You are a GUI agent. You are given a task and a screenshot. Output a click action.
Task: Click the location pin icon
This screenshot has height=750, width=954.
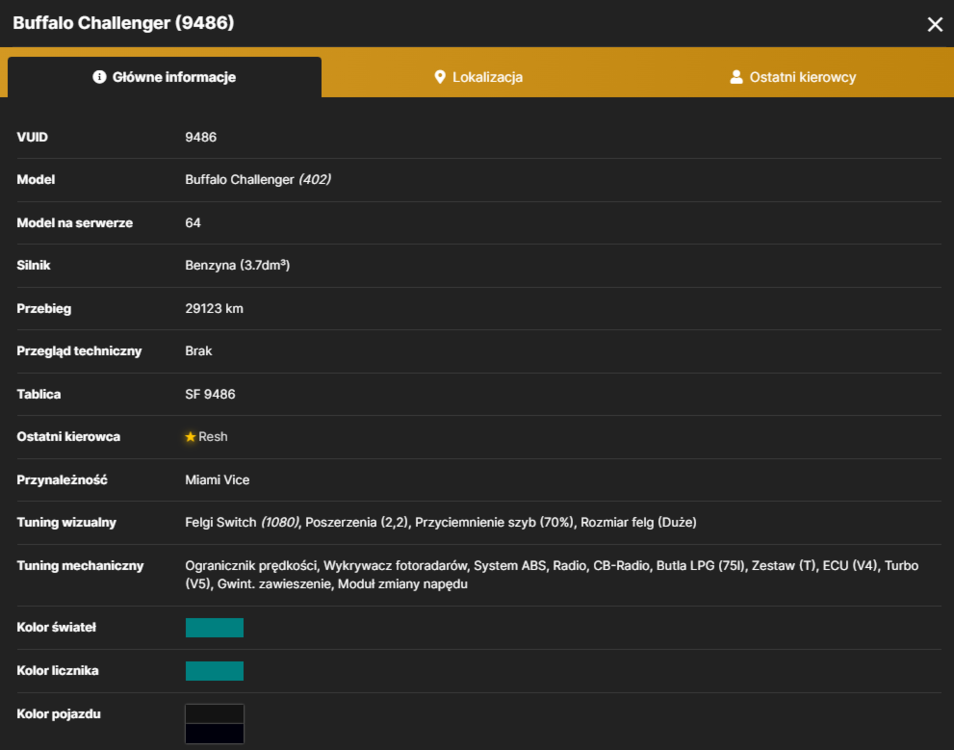point(440,77)
